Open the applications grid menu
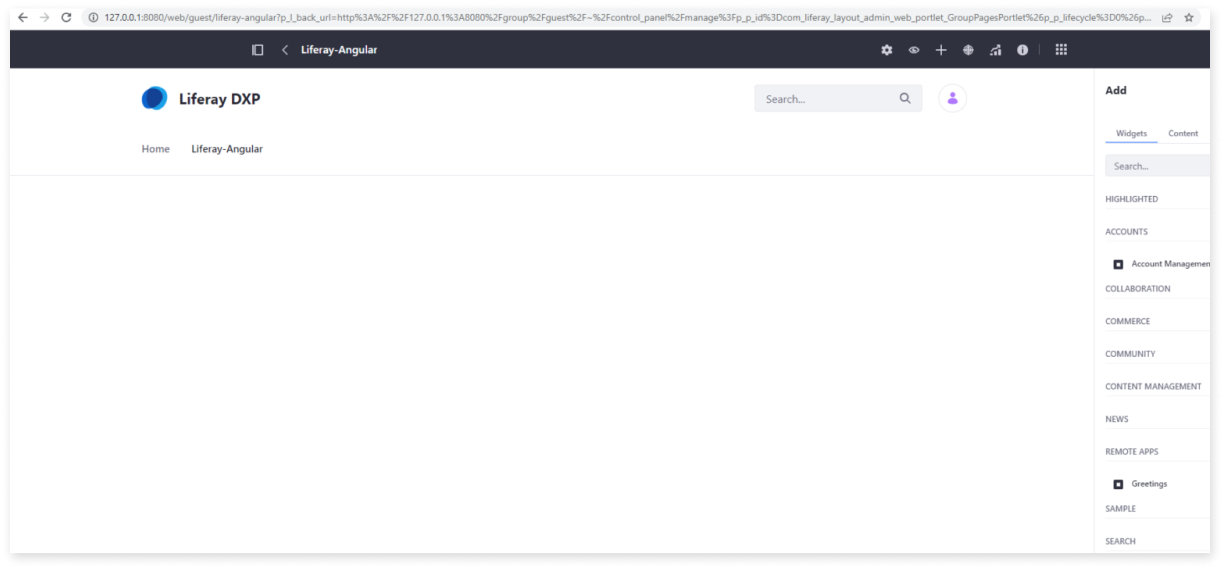 pyautogui.click(x=1061, y=50)
